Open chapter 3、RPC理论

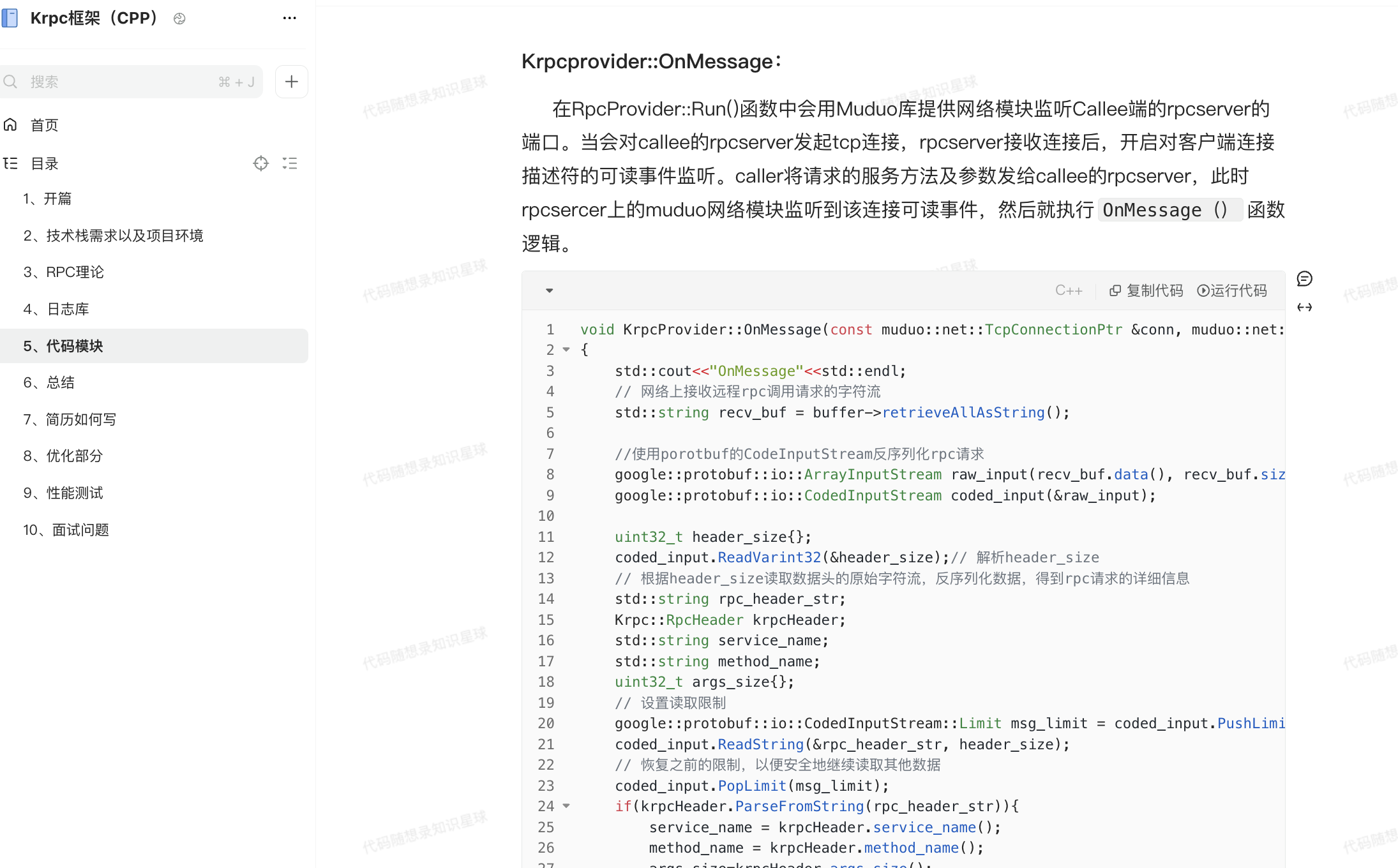(64, 272)
